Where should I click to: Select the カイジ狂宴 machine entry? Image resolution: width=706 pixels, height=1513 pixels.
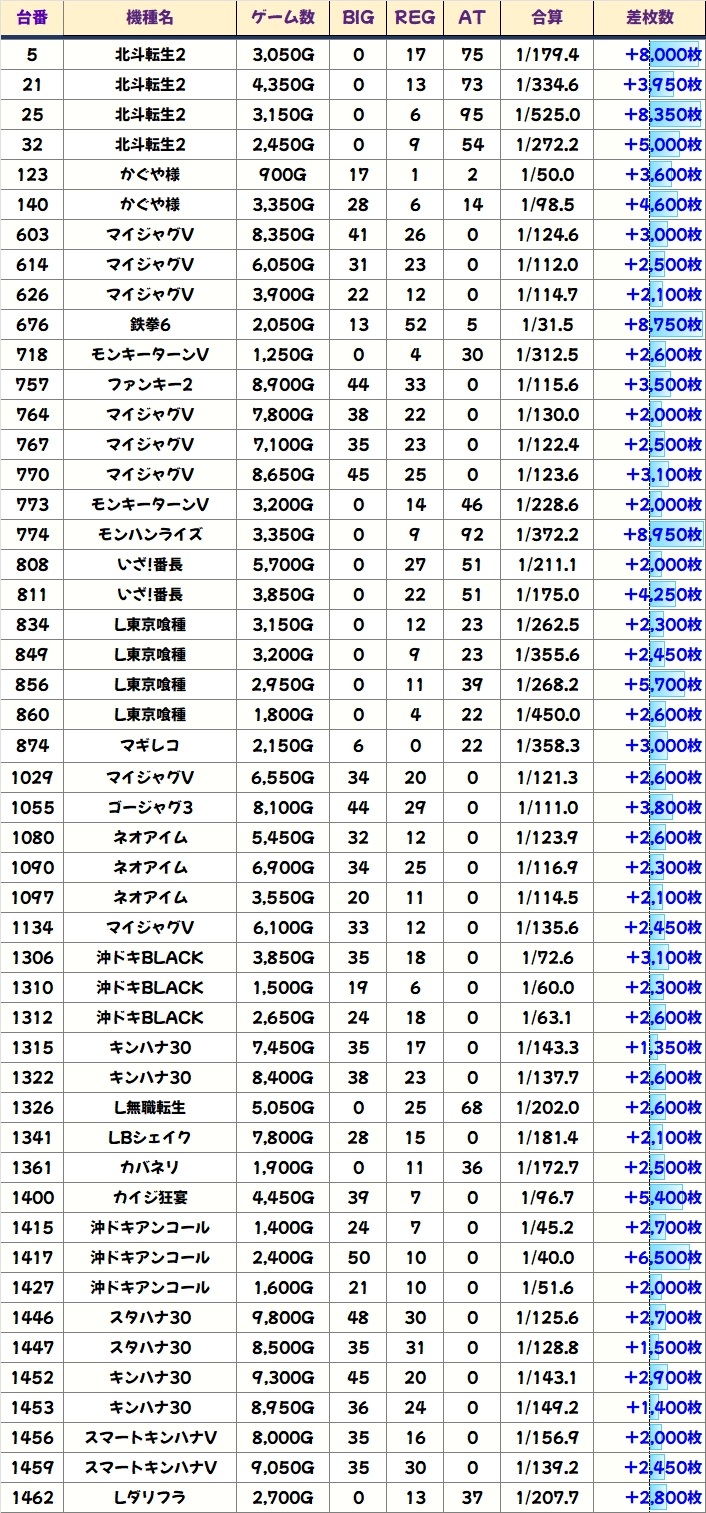(x=150, y=1197)
